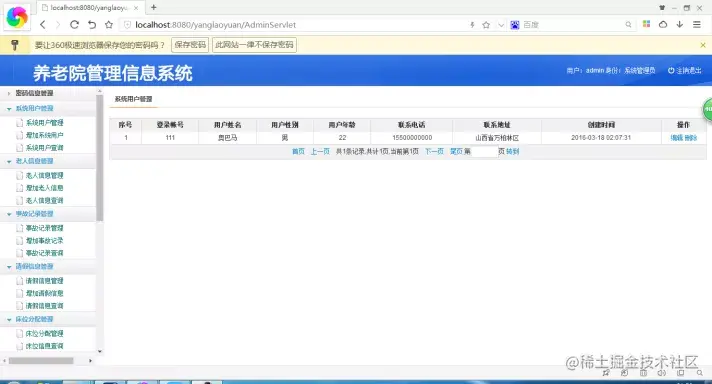Viewport: 712px width, 384px height.
Task: Open the address bar dropdown arrow
Action: [501, 25]
